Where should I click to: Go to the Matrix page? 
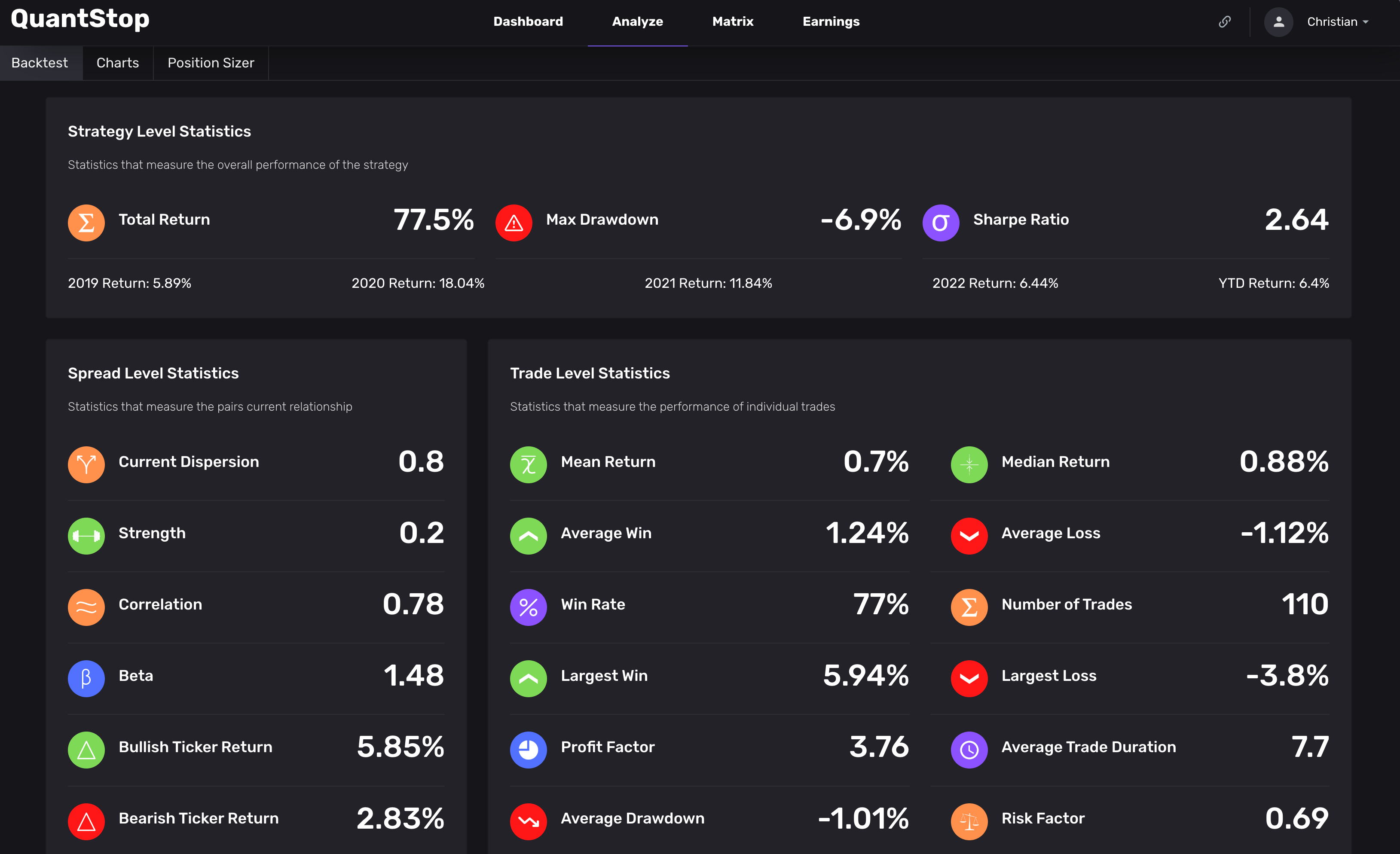(732, 21)
